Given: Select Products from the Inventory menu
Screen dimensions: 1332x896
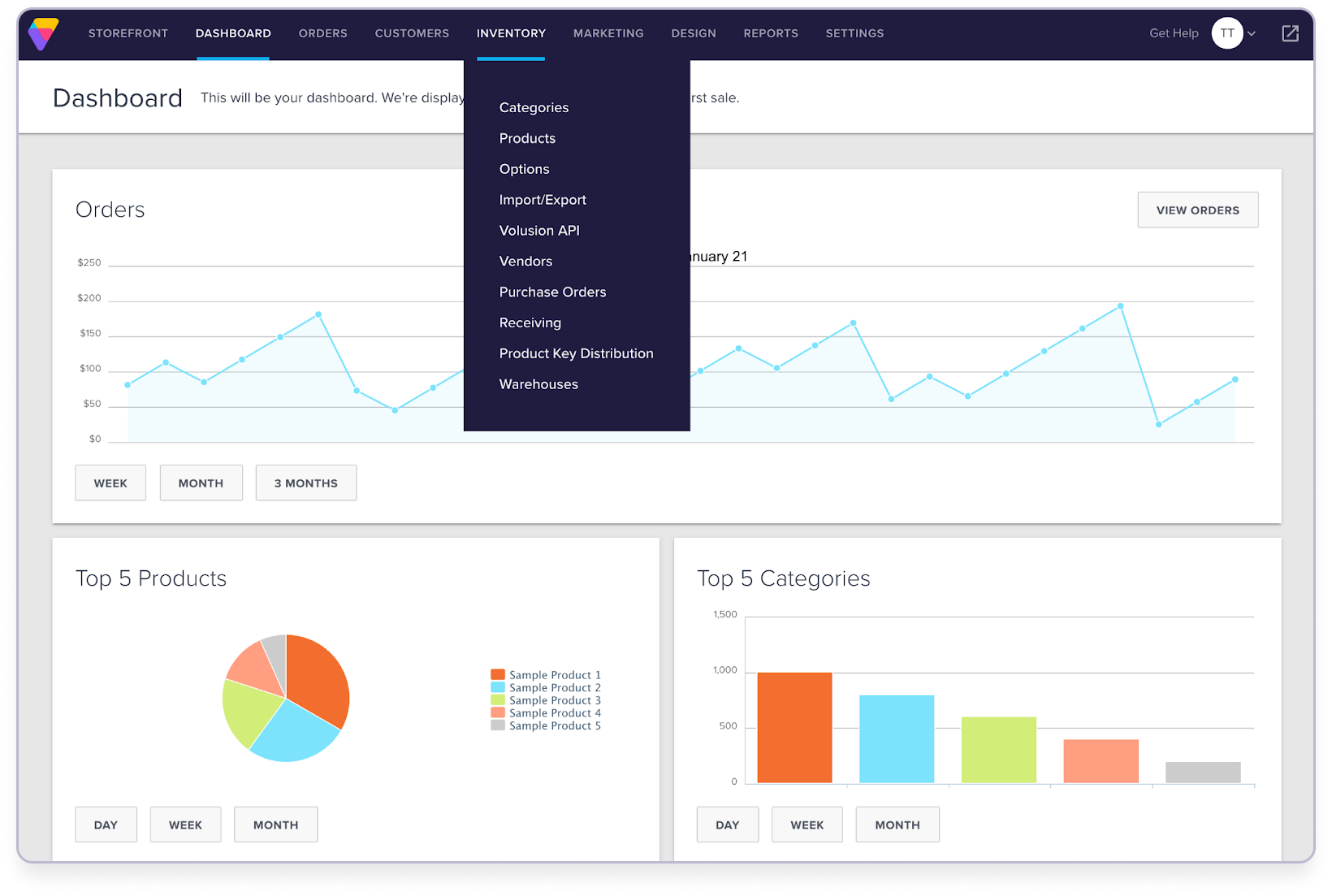Looking at the screenshot, I should coord(527,138).
